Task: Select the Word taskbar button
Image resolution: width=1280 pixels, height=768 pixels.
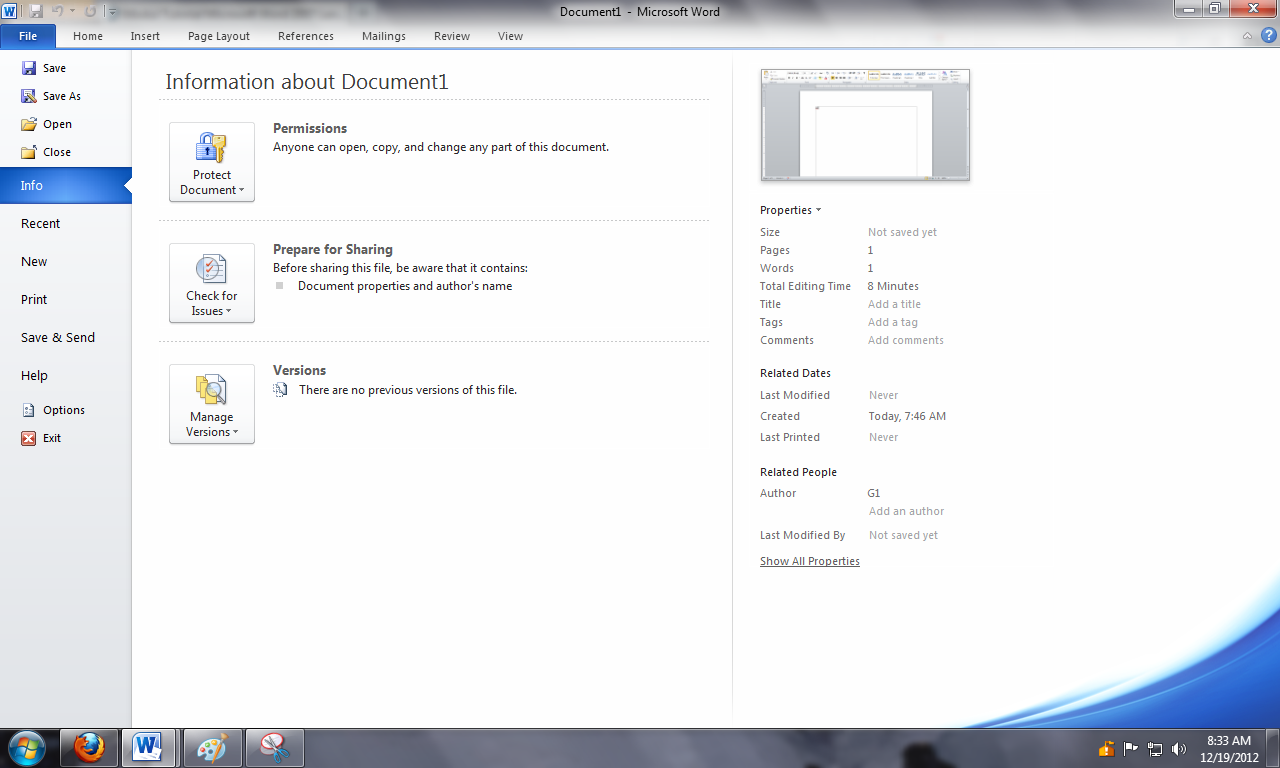Action: coord(148,748)
